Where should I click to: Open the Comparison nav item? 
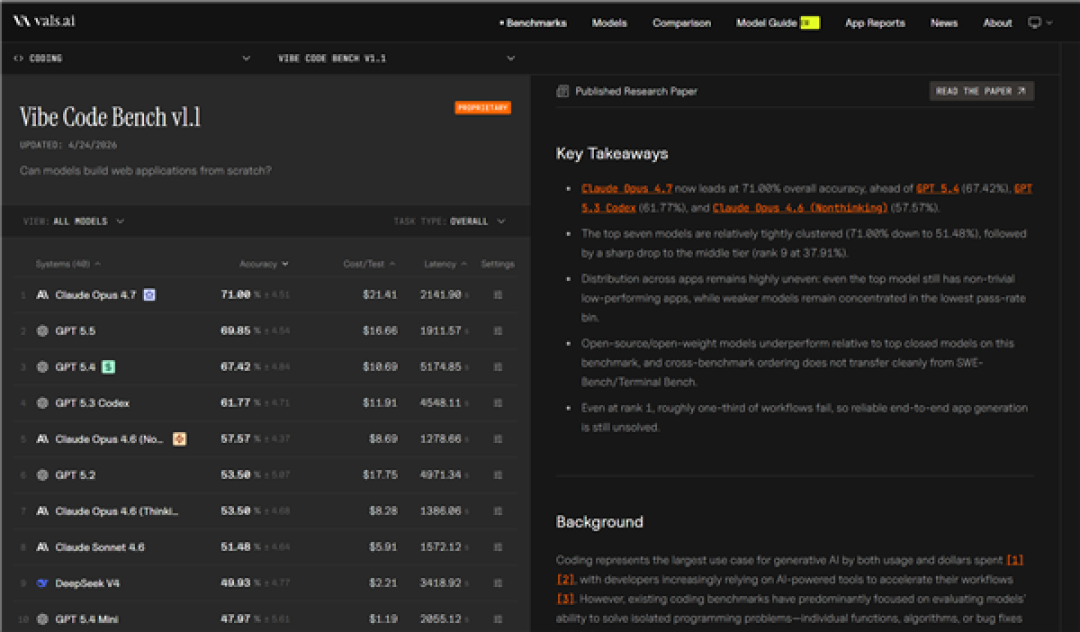pos(682,23)
